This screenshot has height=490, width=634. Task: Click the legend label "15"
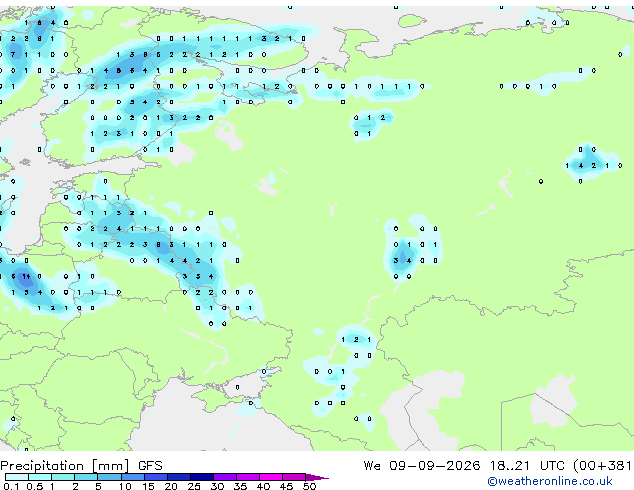point(148,486)
